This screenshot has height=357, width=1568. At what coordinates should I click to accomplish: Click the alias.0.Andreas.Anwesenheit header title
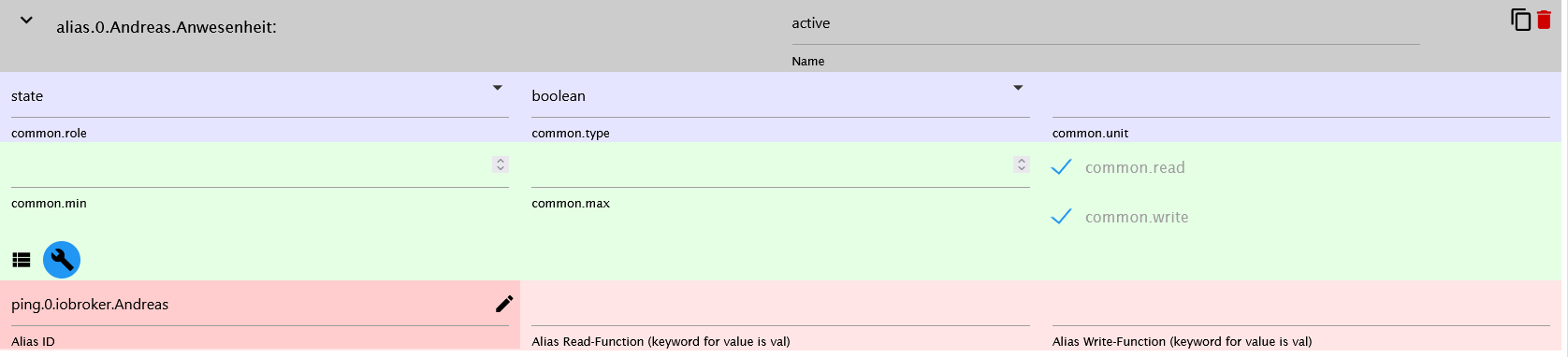[167, 27]
